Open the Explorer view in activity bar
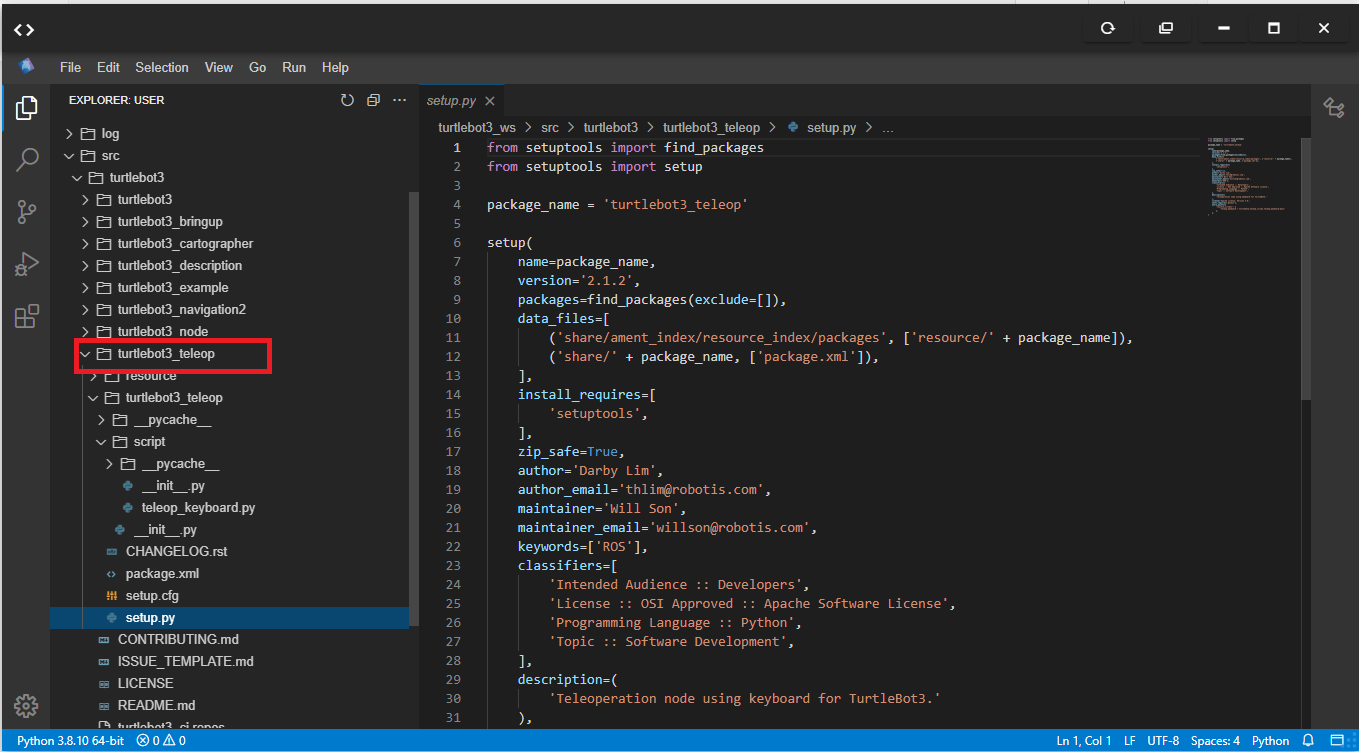This screenshot has height=752, width=1359. (x=27, y=108)
